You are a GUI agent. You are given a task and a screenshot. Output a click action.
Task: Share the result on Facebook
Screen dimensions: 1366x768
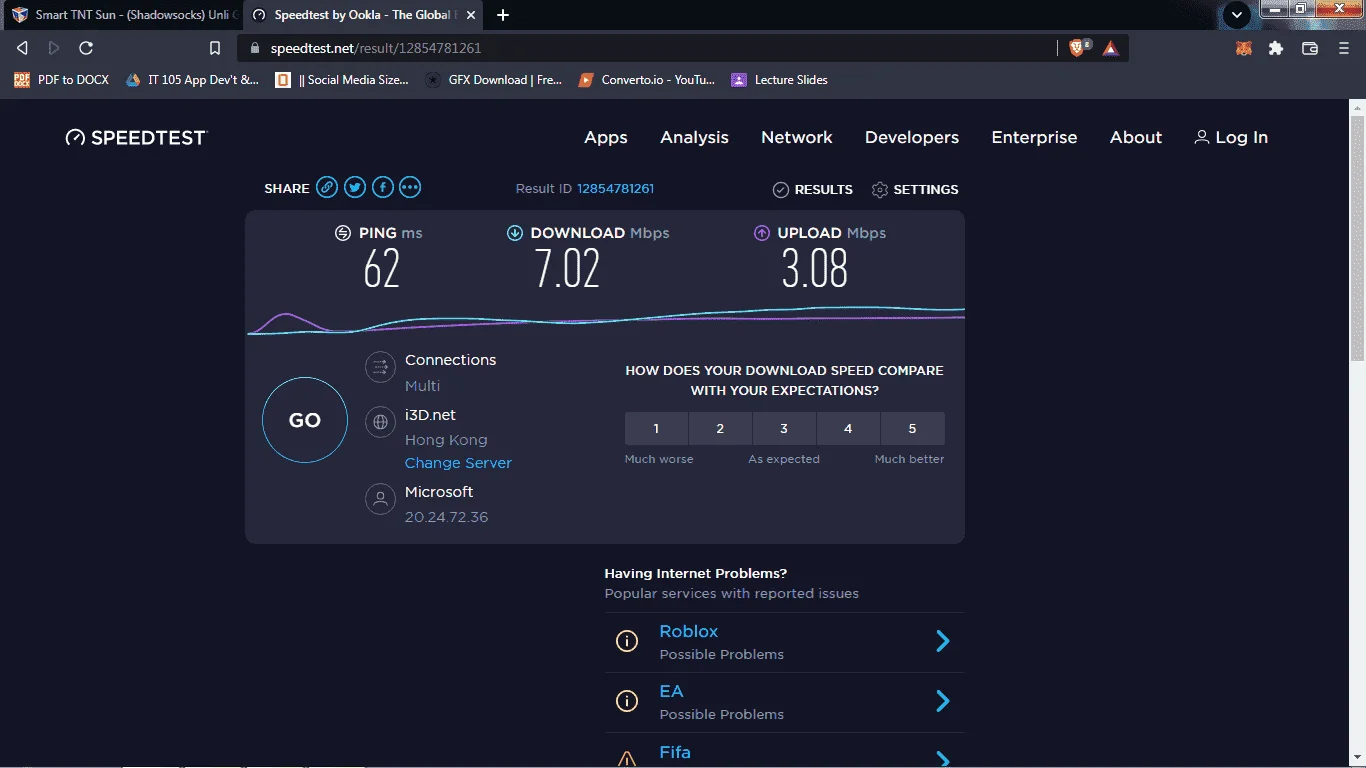click(x=383, y=187)
